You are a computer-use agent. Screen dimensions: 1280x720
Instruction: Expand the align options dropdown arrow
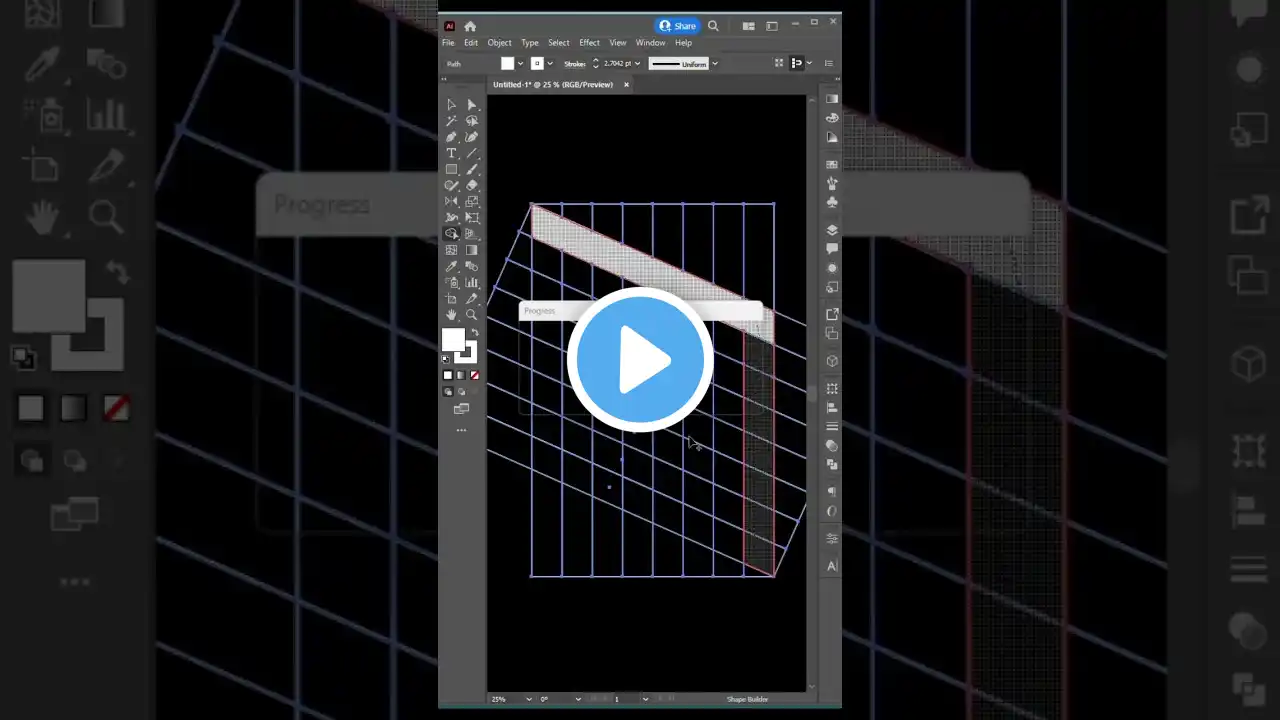tap(808, 63)
